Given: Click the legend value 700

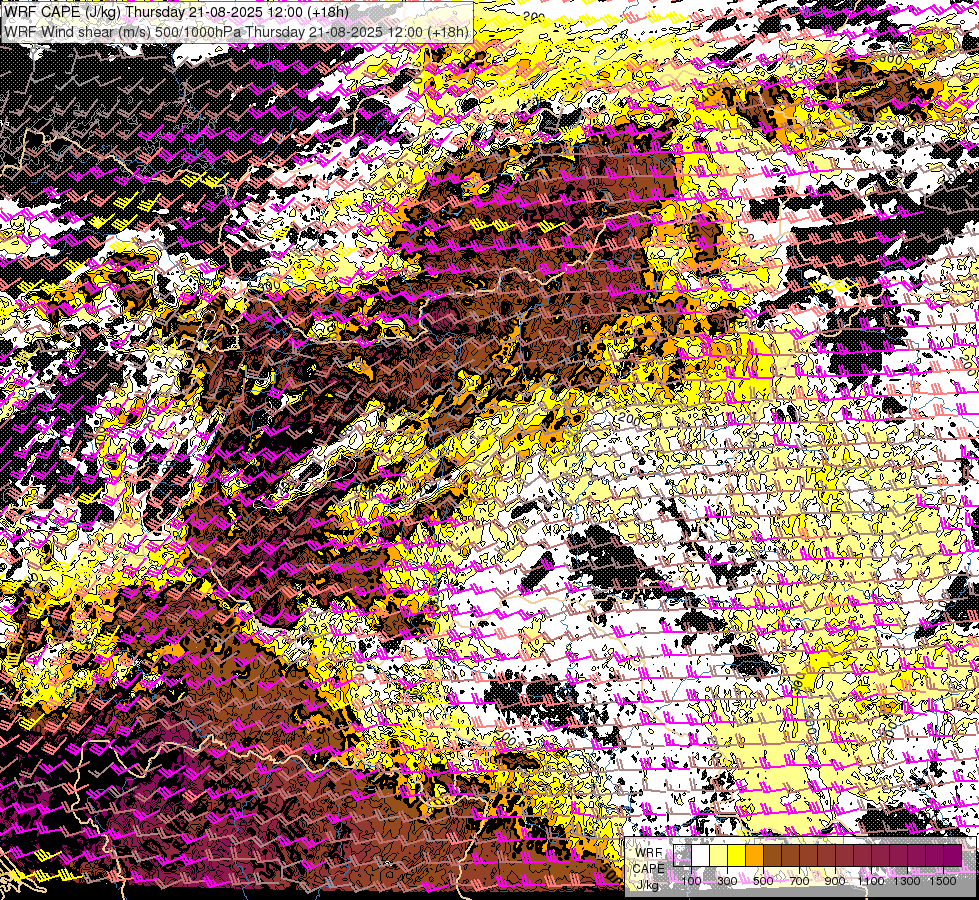Looking at the screenshot, I should 799,881.
